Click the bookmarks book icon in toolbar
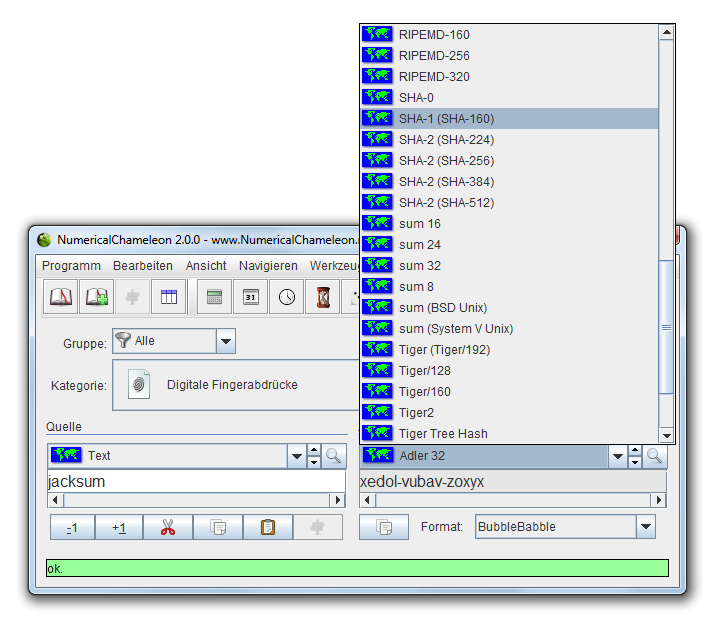712x625 pixels. (62, 297)
